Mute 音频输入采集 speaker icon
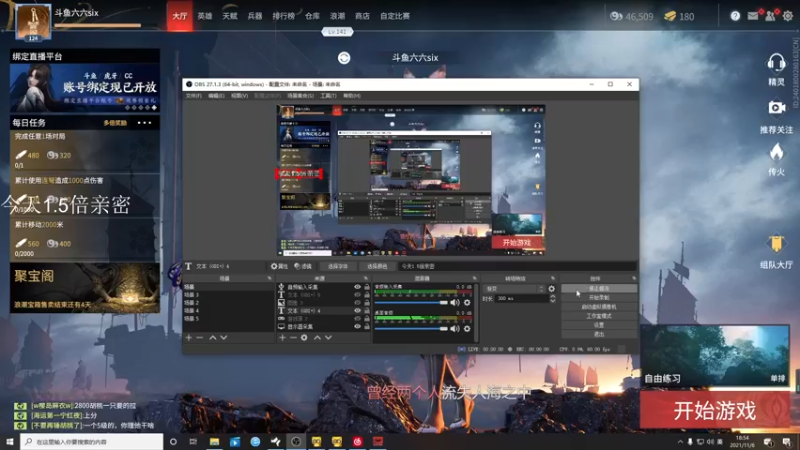The width and height of the screenshot is (800, 450). tap(455, 303)
